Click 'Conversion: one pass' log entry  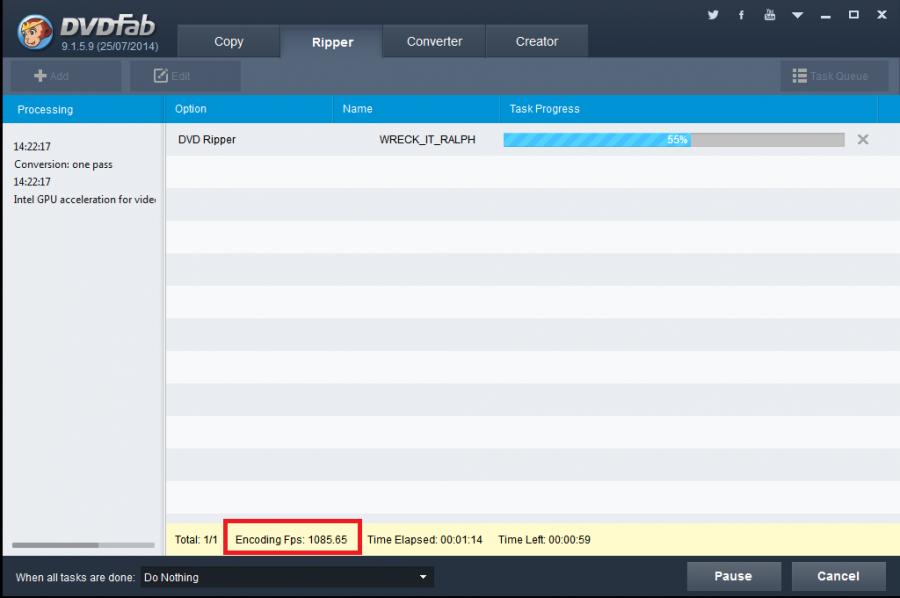click(x=63, y=164)
